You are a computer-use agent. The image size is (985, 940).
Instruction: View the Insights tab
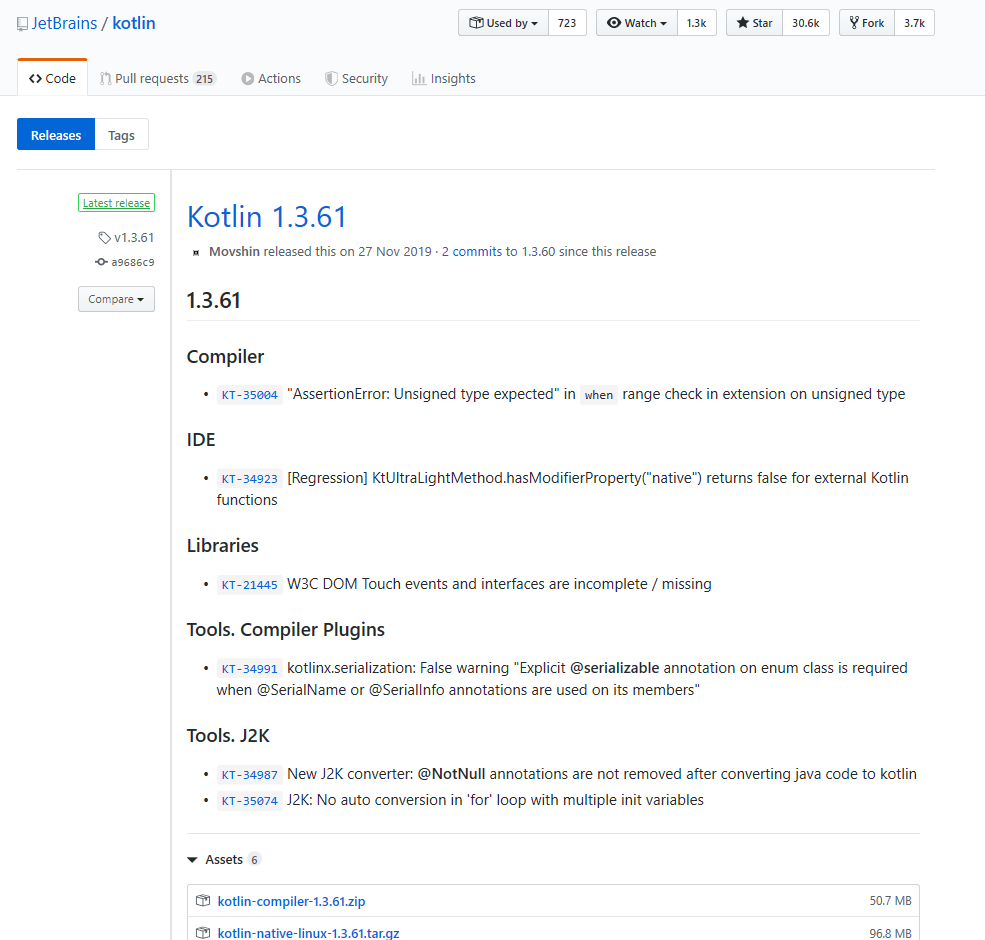click(x=444, y=79)
